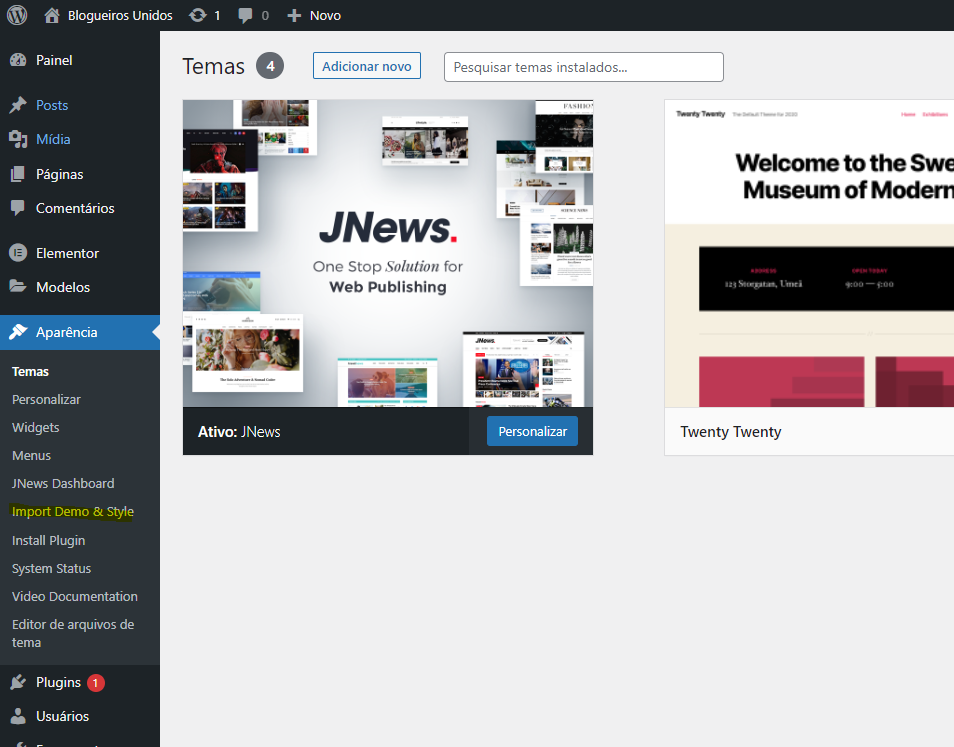Open Personalizar in the Aparência submenu
Viewport: 954px width, 747px height.
point(46,400)
